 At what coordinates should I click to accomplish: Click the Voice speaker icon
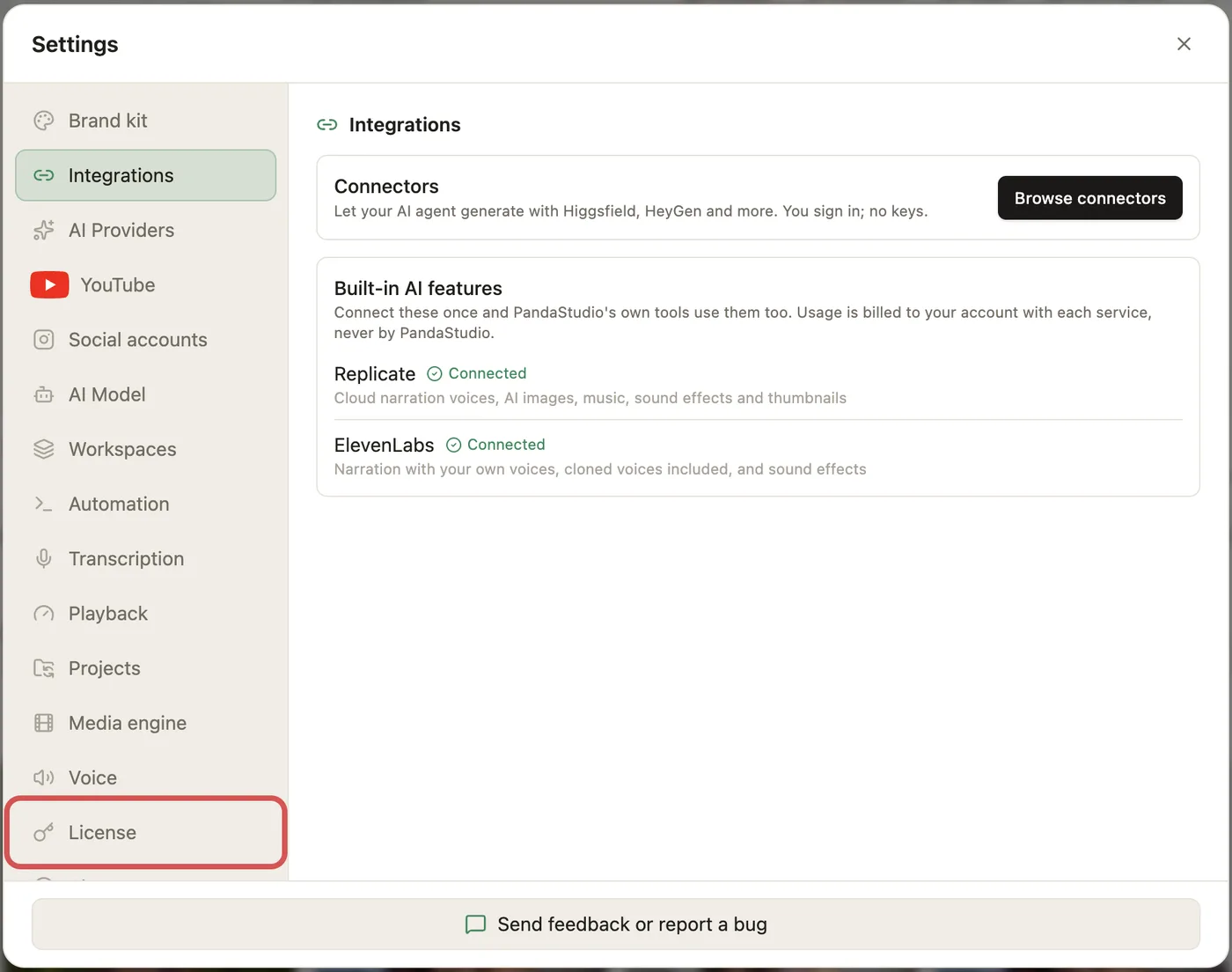[44, 777]
